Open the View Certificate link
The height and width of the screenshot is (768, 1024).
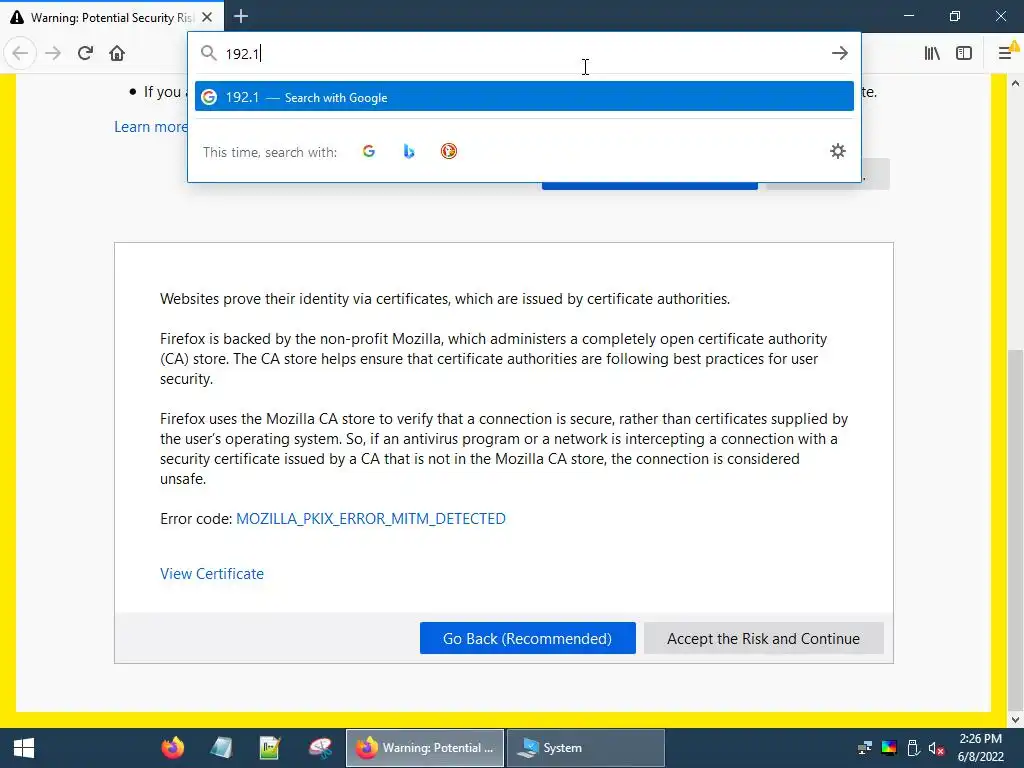(212, 573)
